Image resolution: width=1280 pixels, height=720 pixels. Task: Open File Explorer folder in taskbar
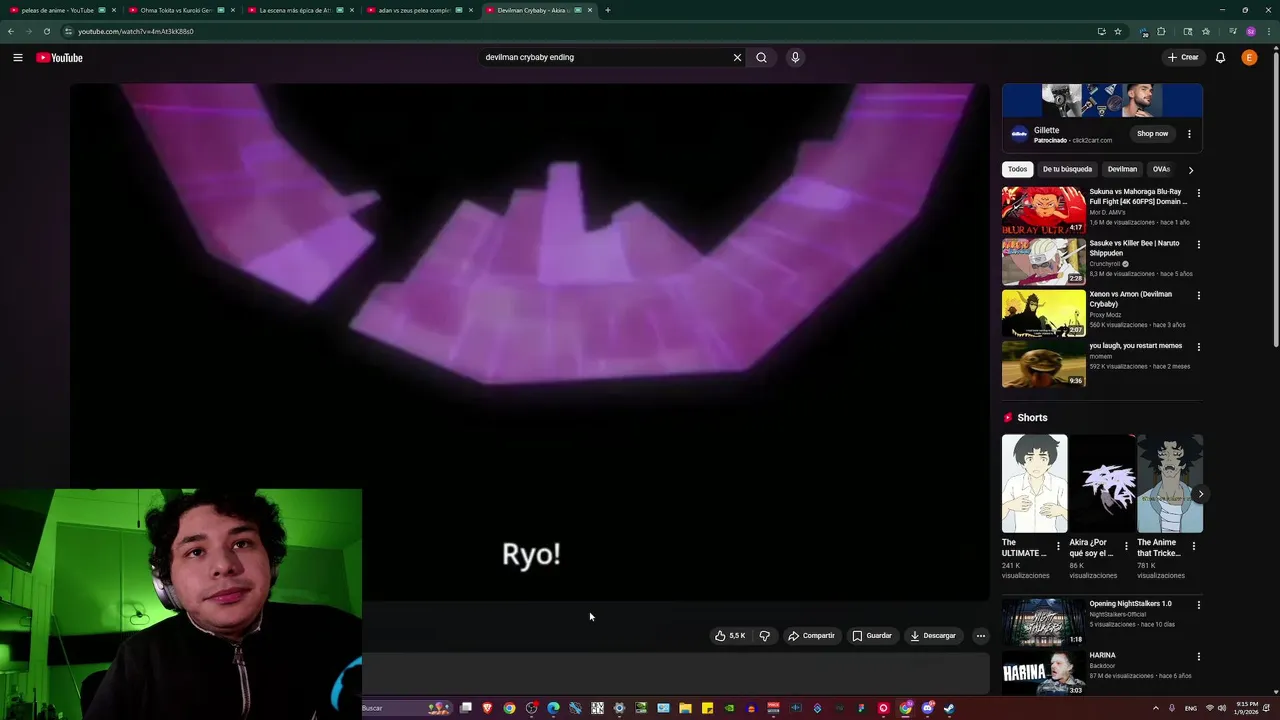(x=685, y=708)
